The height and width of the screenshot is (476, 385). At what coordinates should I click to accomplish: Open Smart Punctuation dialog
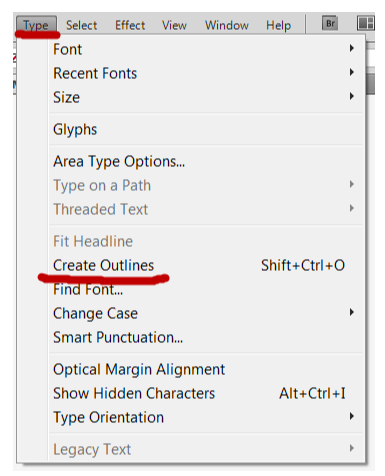pos(206,337)
